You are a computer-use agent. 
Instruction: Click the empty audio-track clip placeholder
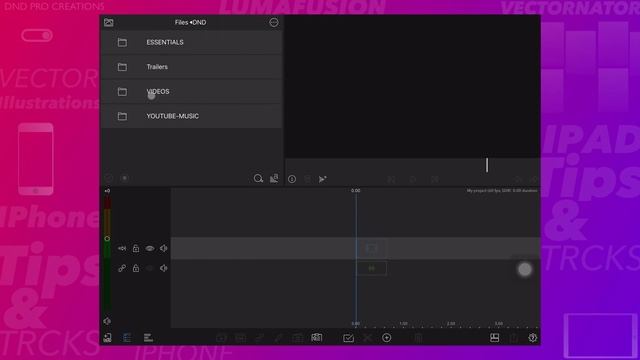pos(371,268)
